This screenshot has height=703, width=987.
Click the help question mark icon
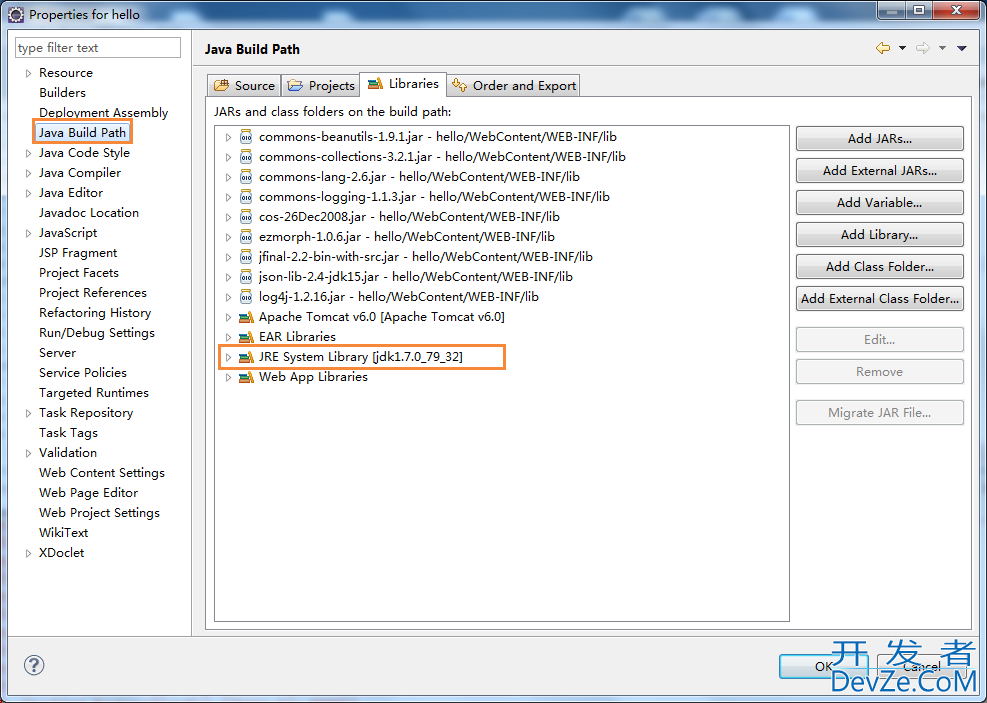(34, 665)
